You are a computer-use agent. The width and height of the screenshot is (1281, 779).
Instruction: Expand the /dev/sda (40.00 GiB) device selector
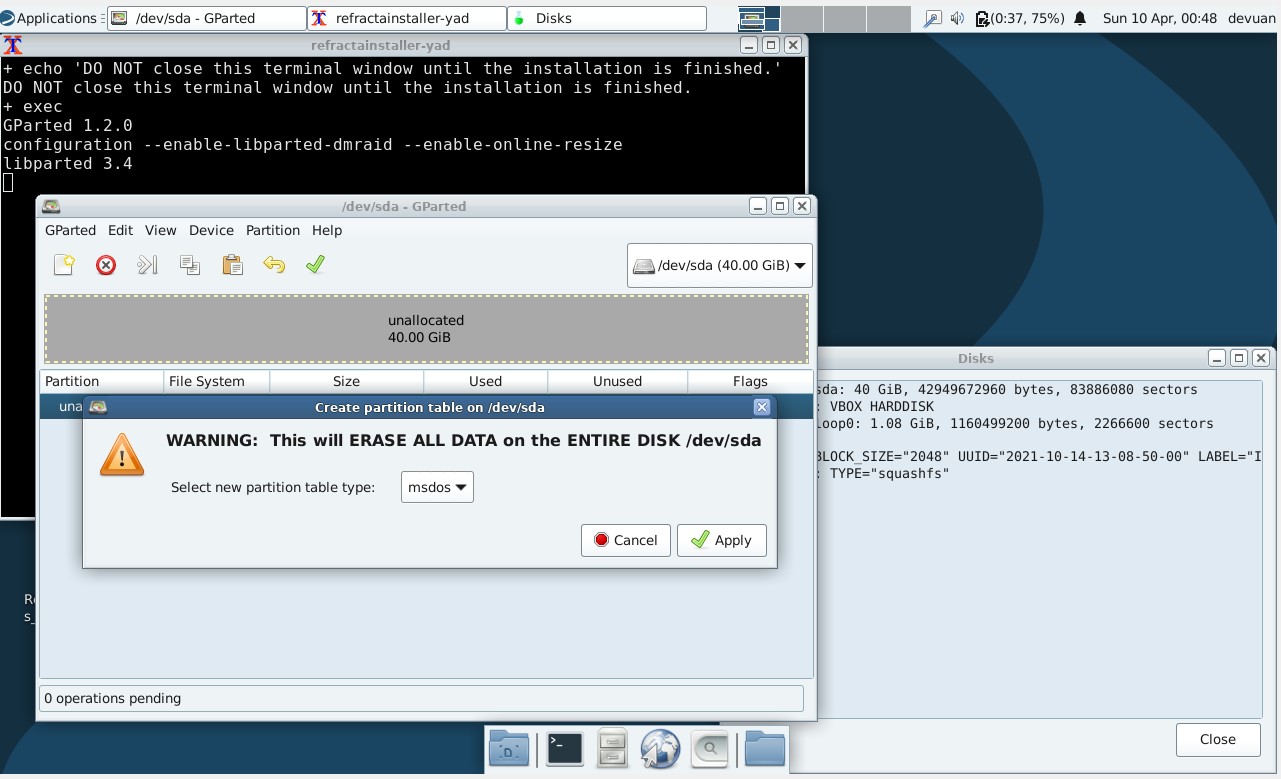coord(720,265)
